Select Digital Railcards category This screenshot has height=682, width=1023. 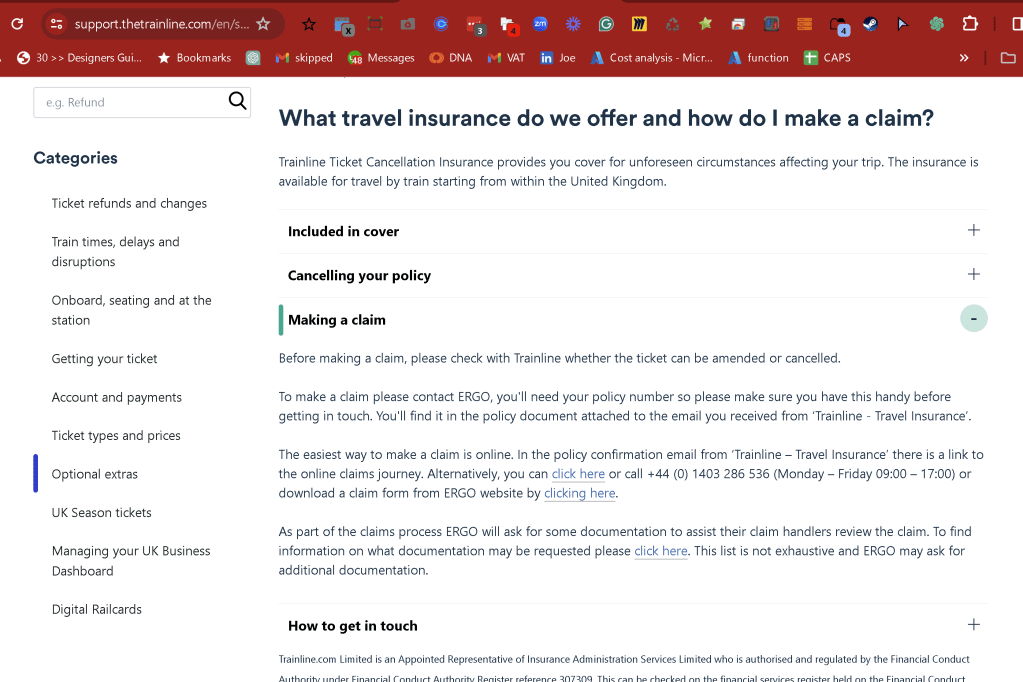tap(97, 610)
